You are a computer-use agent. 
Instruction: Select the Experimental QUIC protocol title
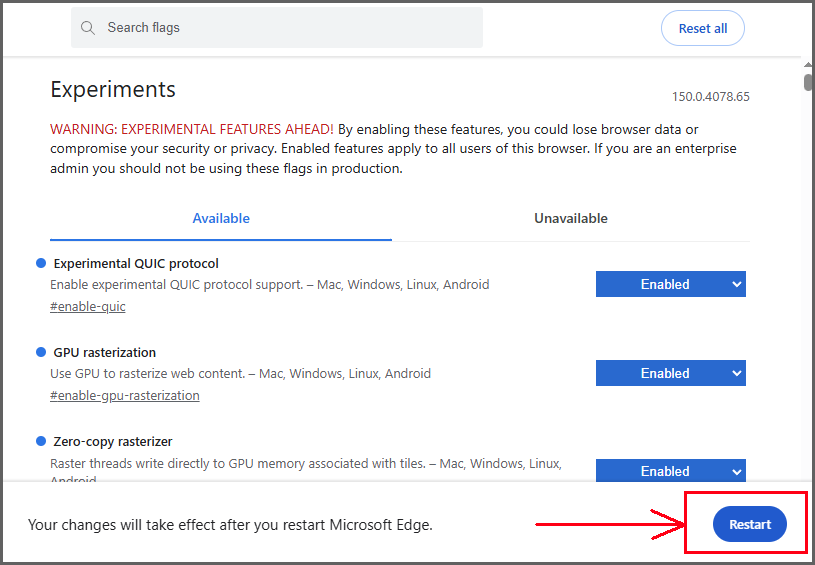point(136,264)
